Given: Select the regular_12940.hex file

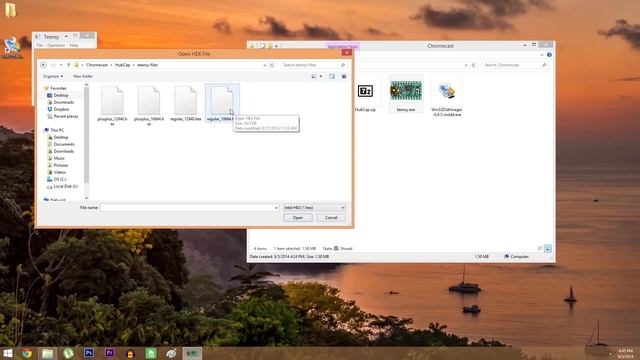Looking at the screenshot, I should pyautogui.click(x=186, y=104).
